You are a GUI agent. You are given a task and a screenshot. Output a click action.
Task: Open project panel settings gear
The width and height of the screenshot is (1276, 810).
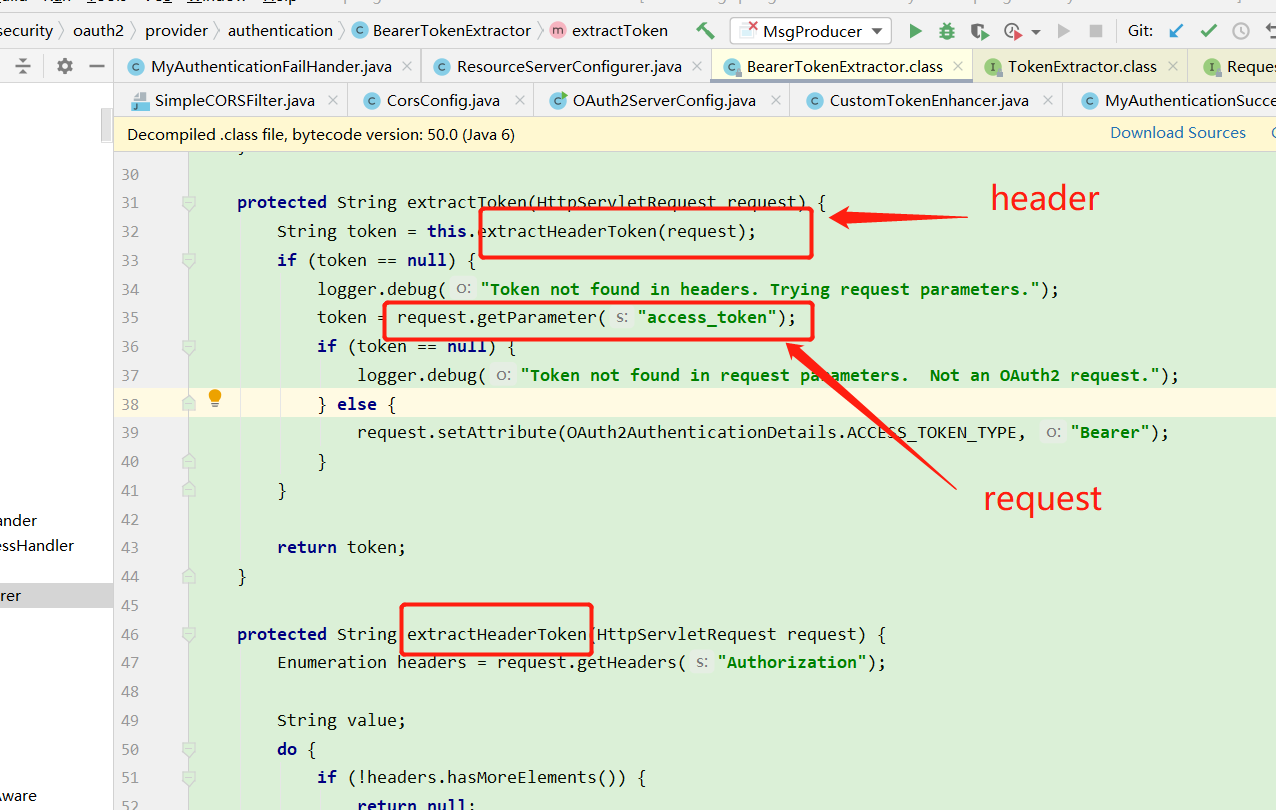pyautogui.click(x=65, y=66)
